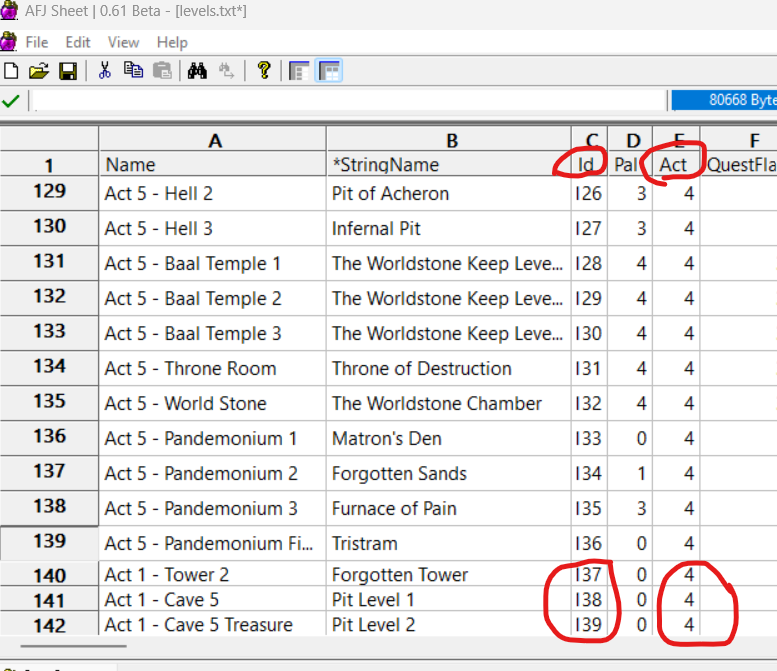
Task: Click the QuestFla header cell
Action: (739, 164)
